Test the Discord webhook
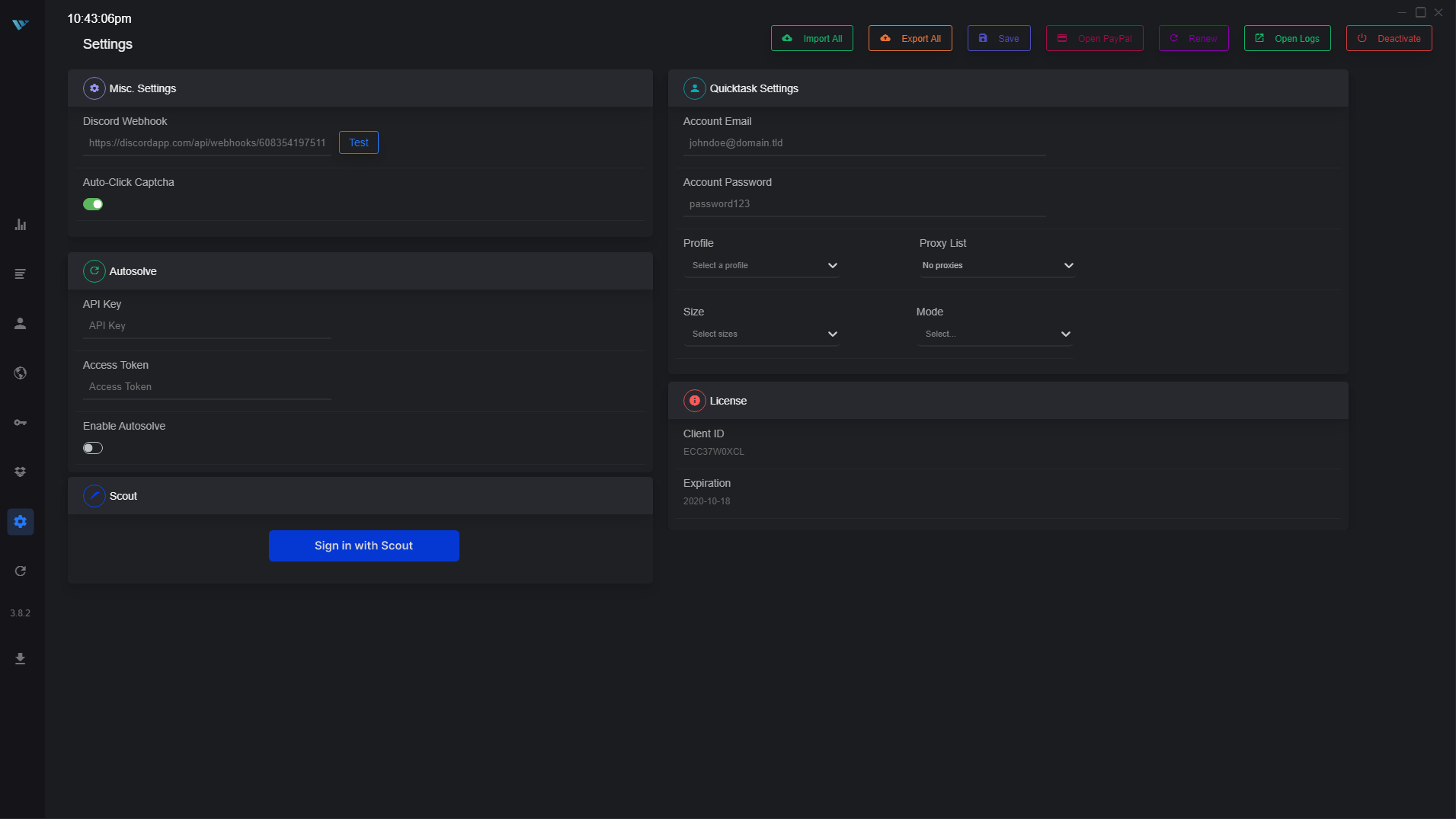This screenshot has height=819, width=1456. click(358, 142)
